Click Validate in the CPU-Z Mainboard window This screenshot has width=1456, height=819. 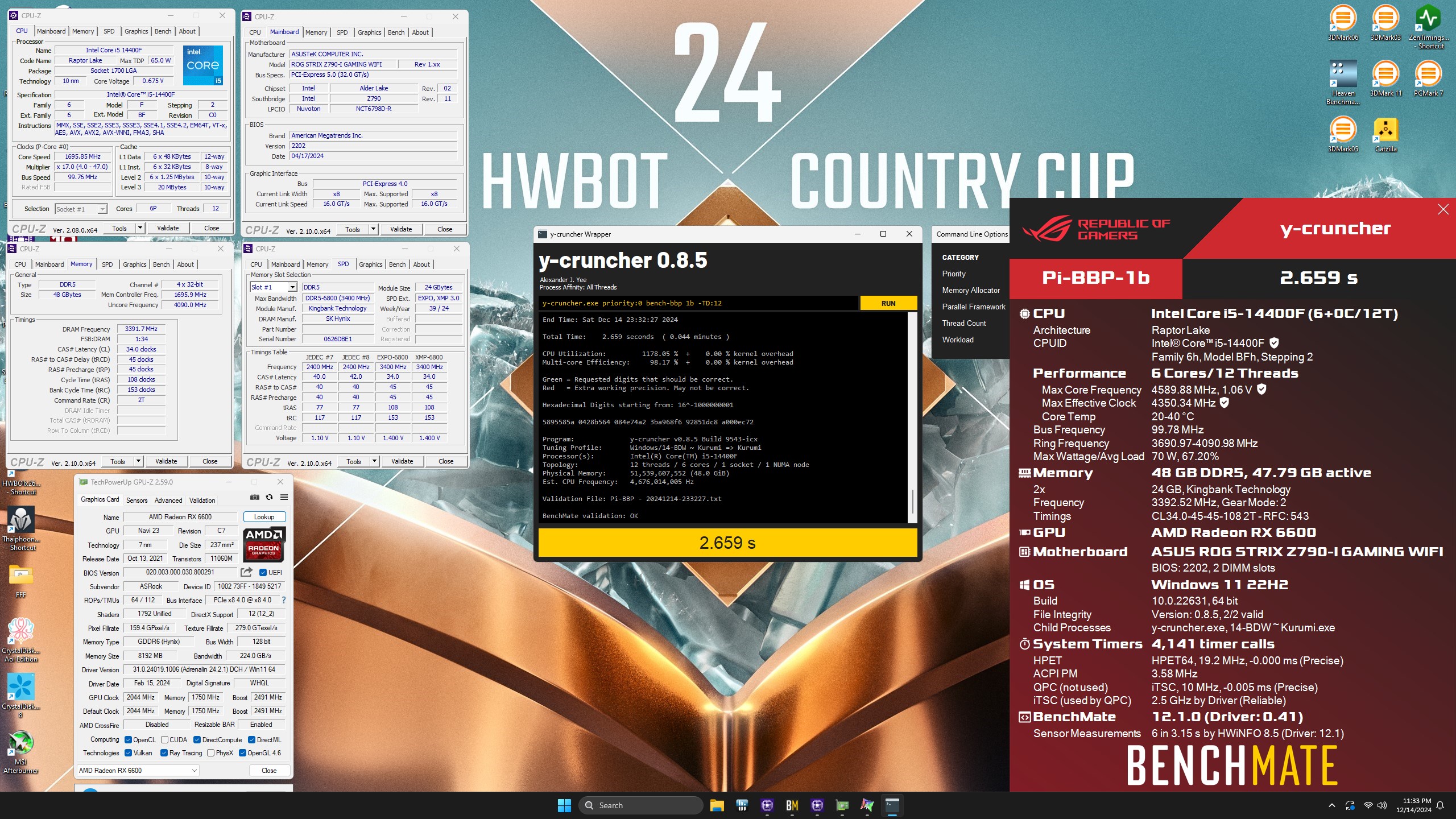[x=401, y=229]
